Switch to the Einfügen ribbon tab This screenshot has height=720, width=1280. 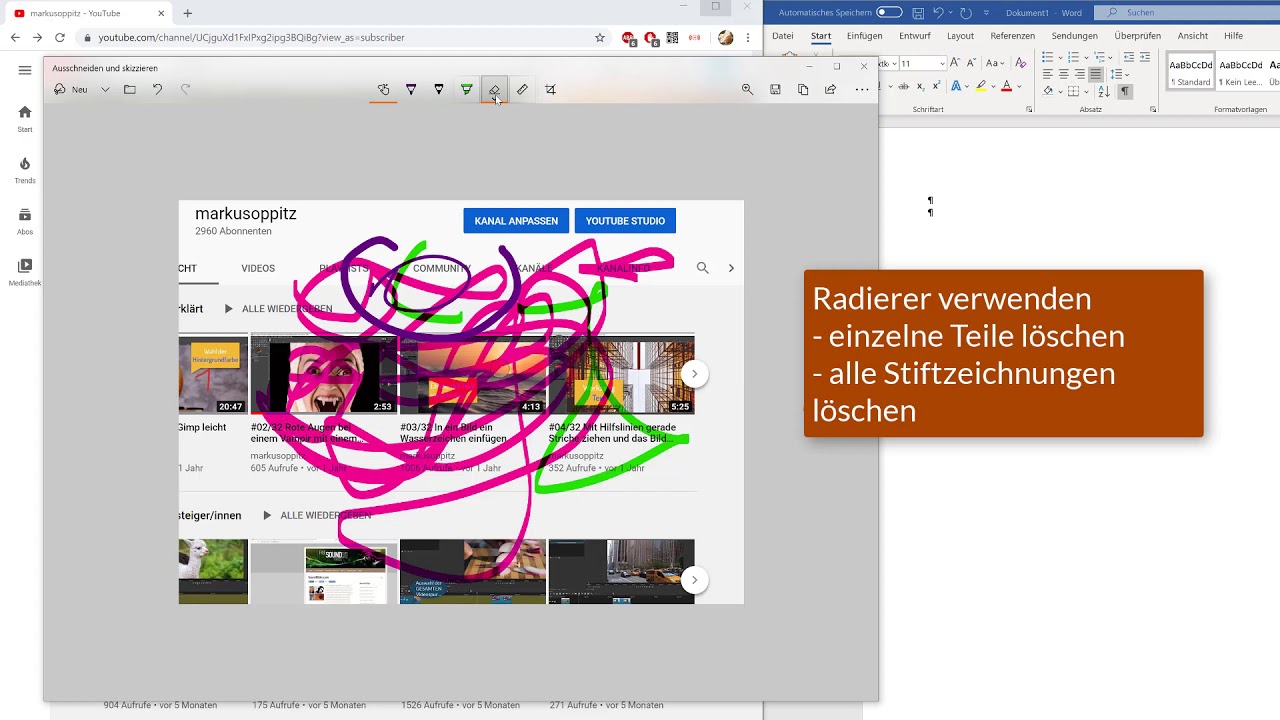[x=864, y=36]
